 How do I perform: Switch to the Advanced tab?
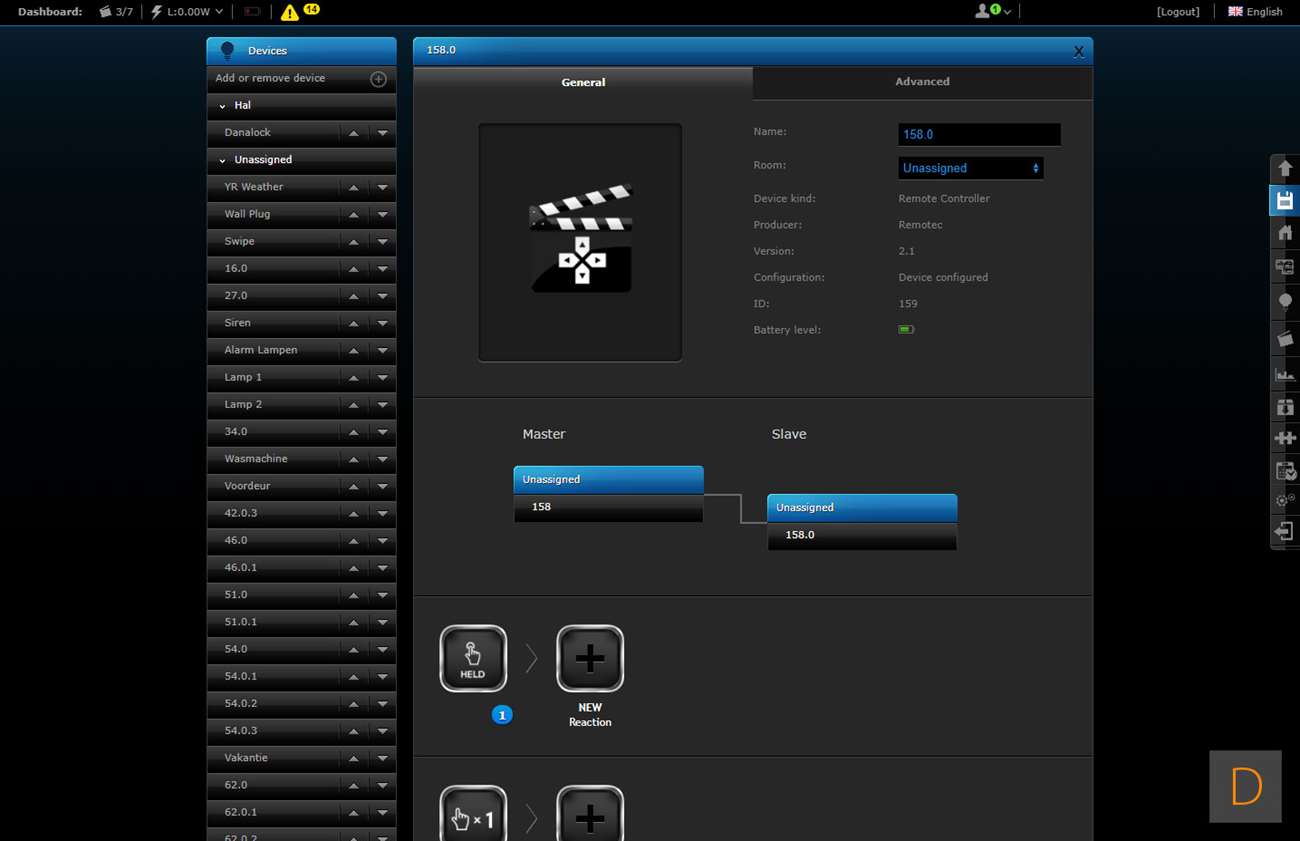click(922, 82)
